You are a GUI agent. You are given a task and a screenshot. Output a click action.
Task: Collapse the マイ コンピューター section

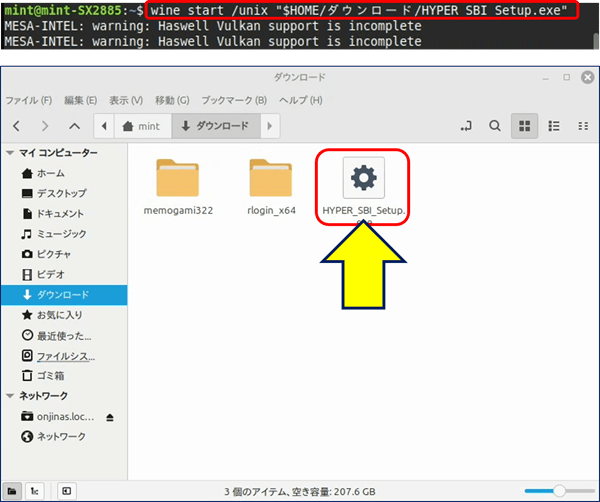[x=10, y=153]
